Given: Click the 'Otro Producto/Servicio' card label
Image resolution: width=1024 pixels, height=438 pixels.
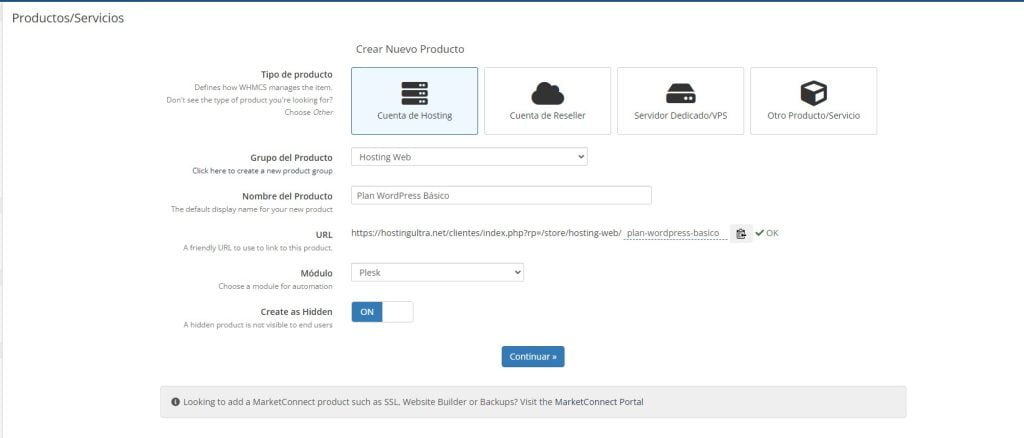Looking at the screenshot, I should tap(814, 116).
